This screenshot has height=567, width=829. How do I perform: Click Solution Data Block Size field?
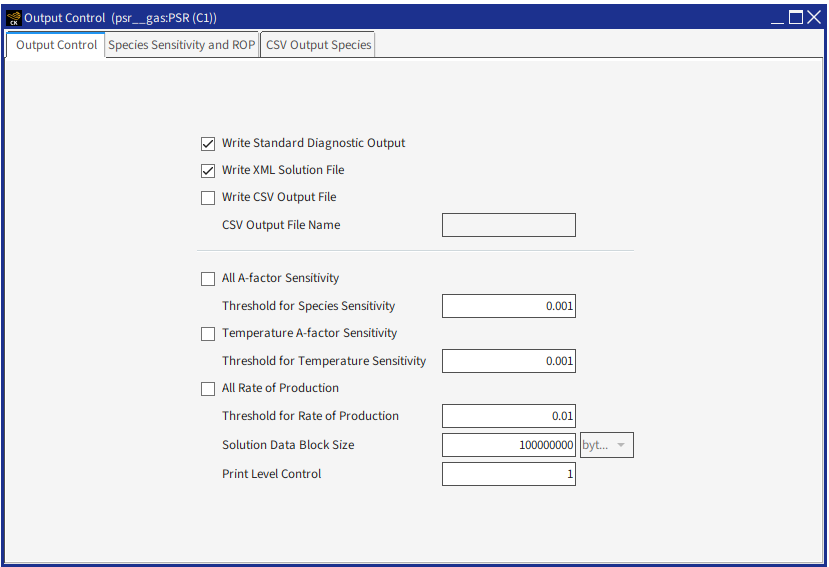coord(509,445)
